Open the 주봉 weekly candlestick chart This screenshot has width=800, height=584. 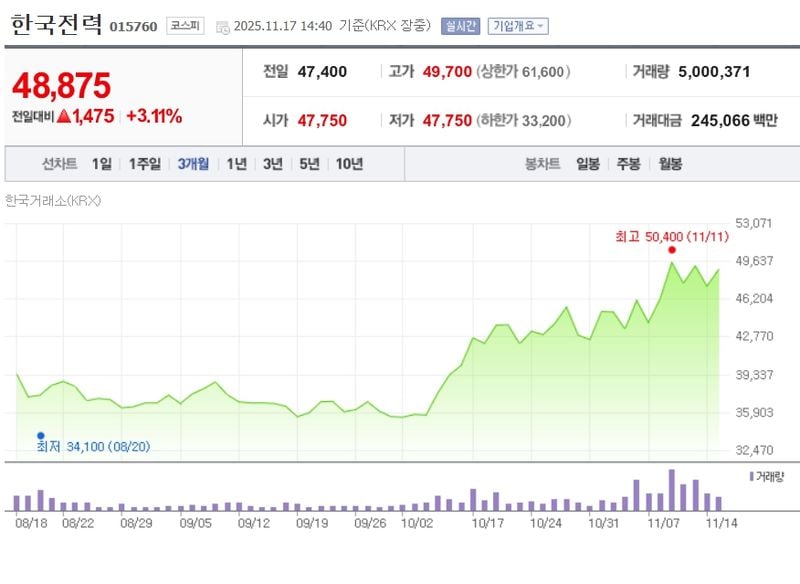628,164
